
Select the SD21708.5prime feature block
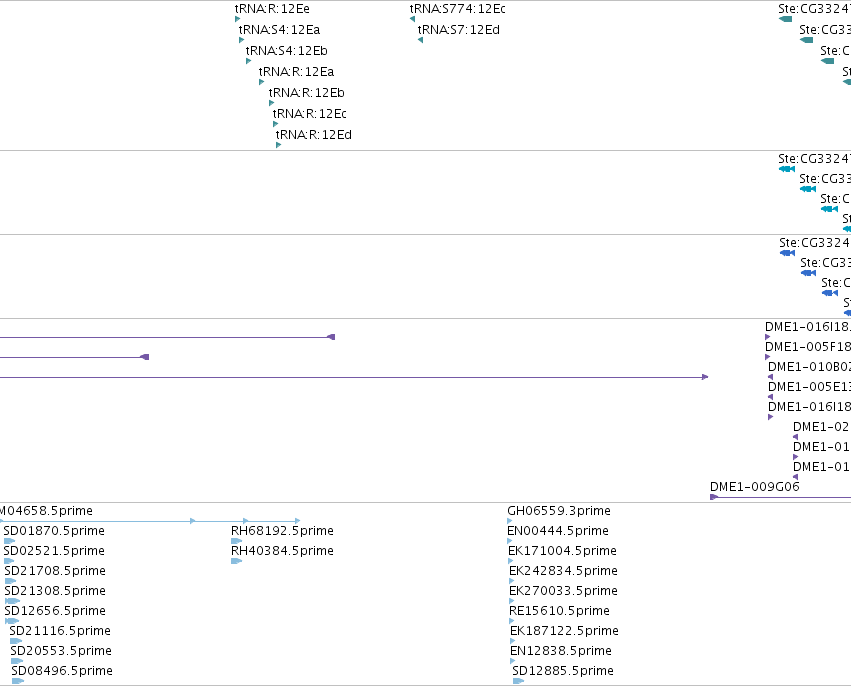point(10,581)
